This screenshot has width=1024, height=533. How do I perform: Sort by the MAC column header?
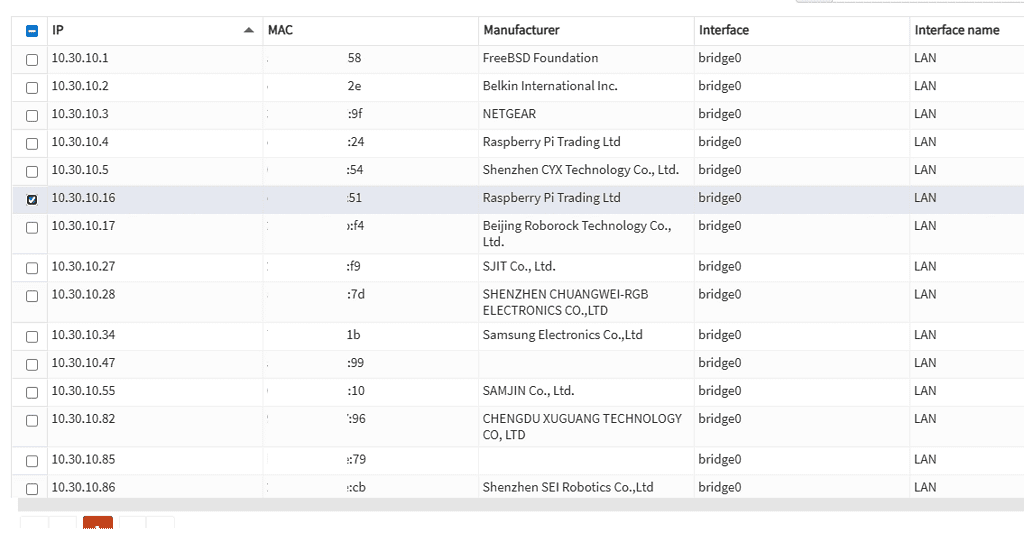(x=281, y=31)
